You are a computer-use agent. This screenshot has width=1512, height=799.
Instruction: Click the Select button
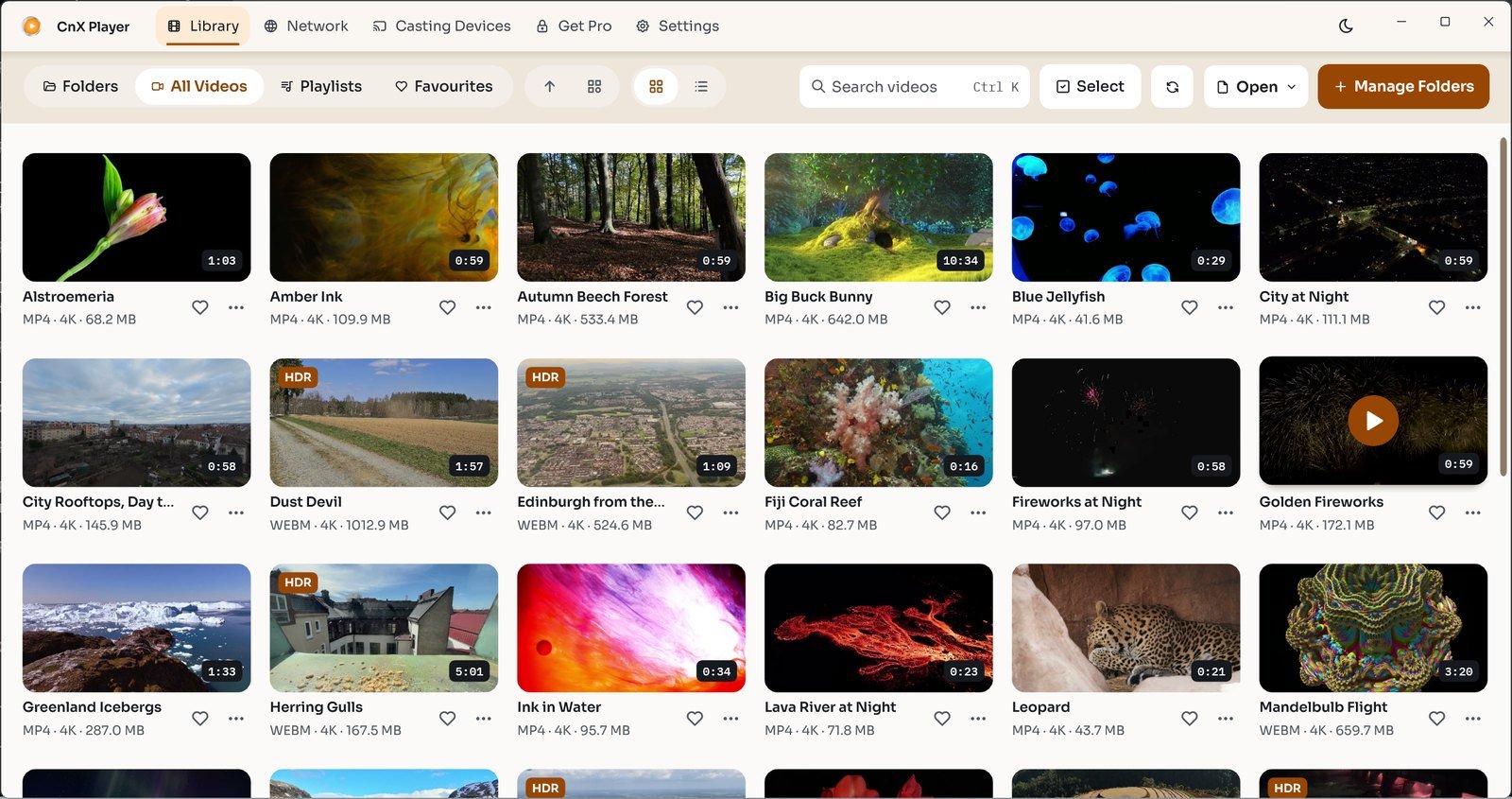click(x=1090, y=86)
